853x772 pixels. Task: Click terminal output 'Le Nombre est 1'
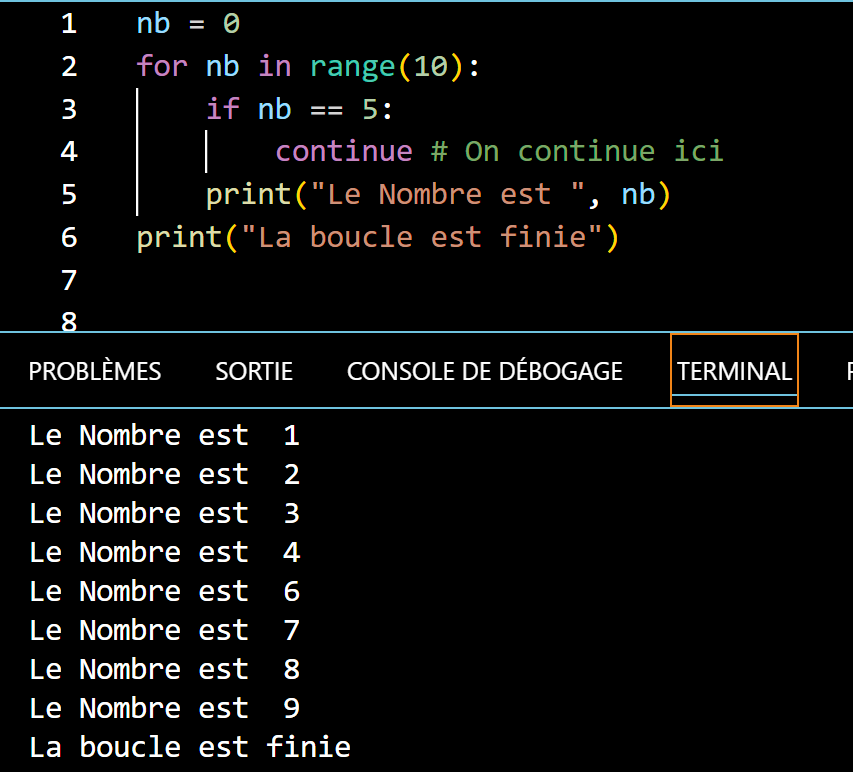coord(164,436)
